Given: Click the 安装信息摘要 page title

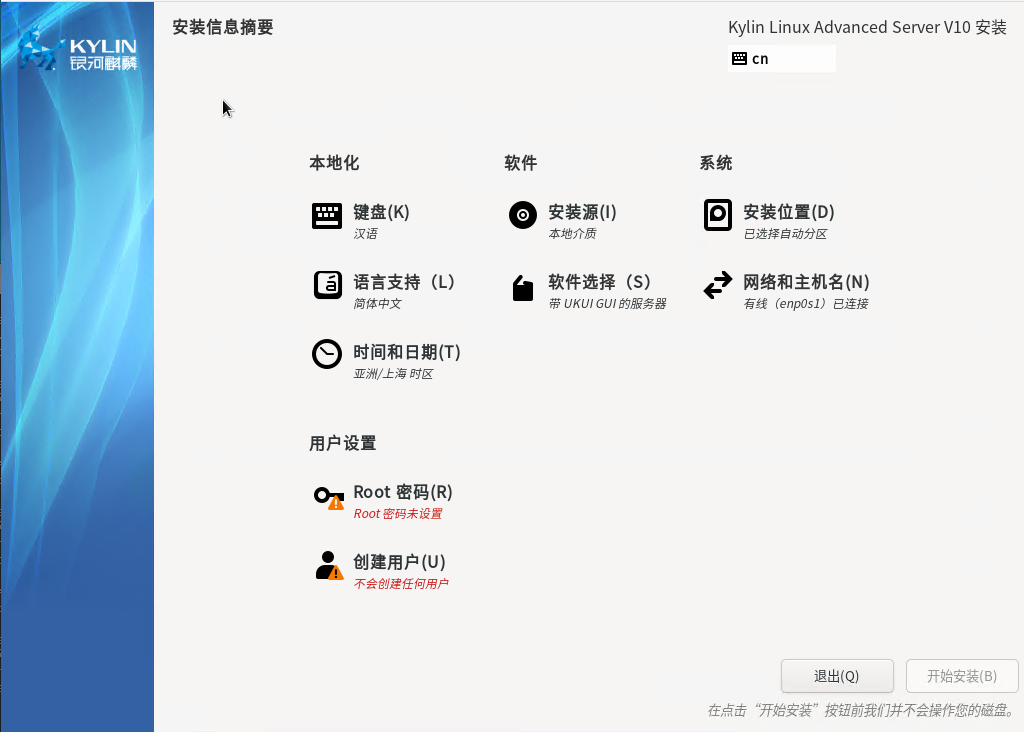Looking at the screenshot, I should tap(223, 27).
